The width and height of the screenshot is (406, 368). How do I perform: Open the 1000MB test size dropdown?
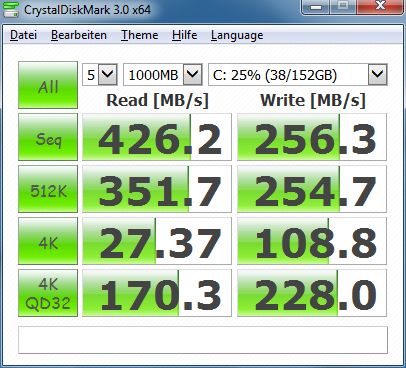coord(163,74)
